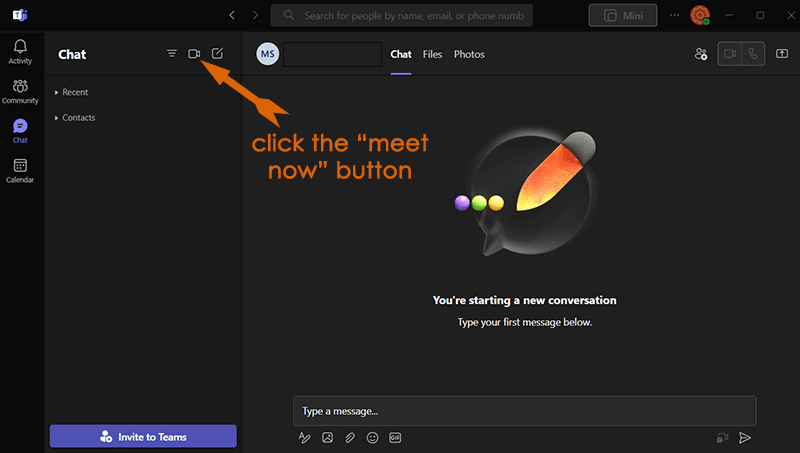Switch to the Photos tab

tap(469, 54)
